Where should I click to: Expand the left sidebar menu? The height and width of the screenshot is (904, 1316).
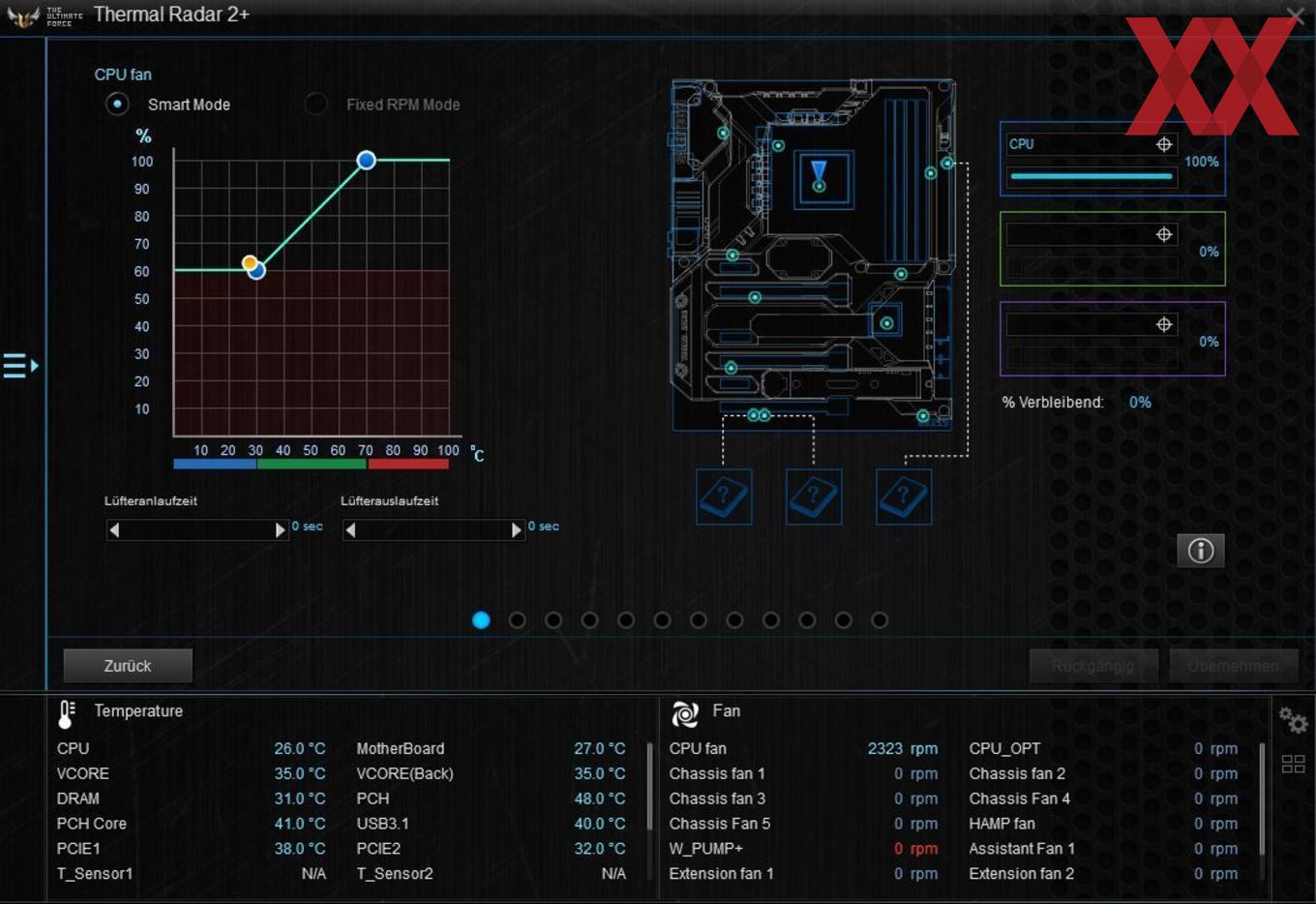coord(20,366)
